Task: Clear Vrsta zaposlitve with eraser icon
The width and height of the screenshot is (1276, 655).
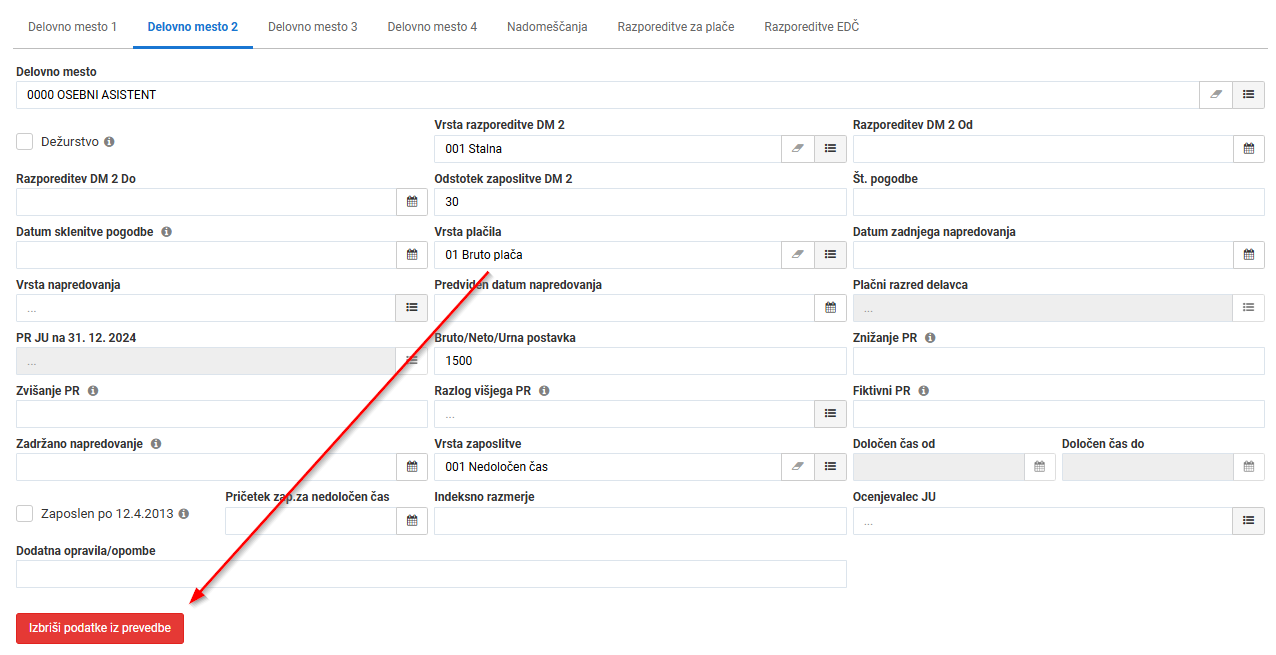Action: pyautogui.click(x=798, y=467)
